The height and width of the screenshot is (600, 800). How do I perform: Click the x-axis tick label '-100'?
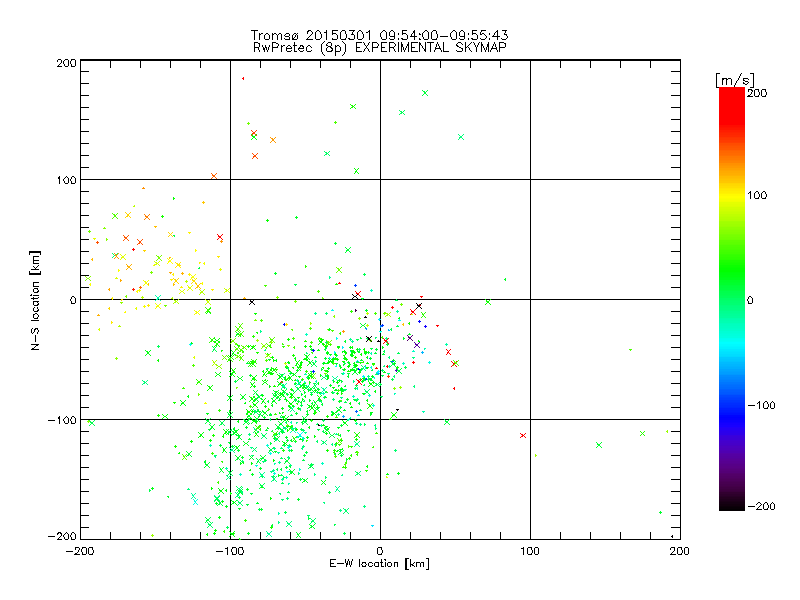point(230,551)
